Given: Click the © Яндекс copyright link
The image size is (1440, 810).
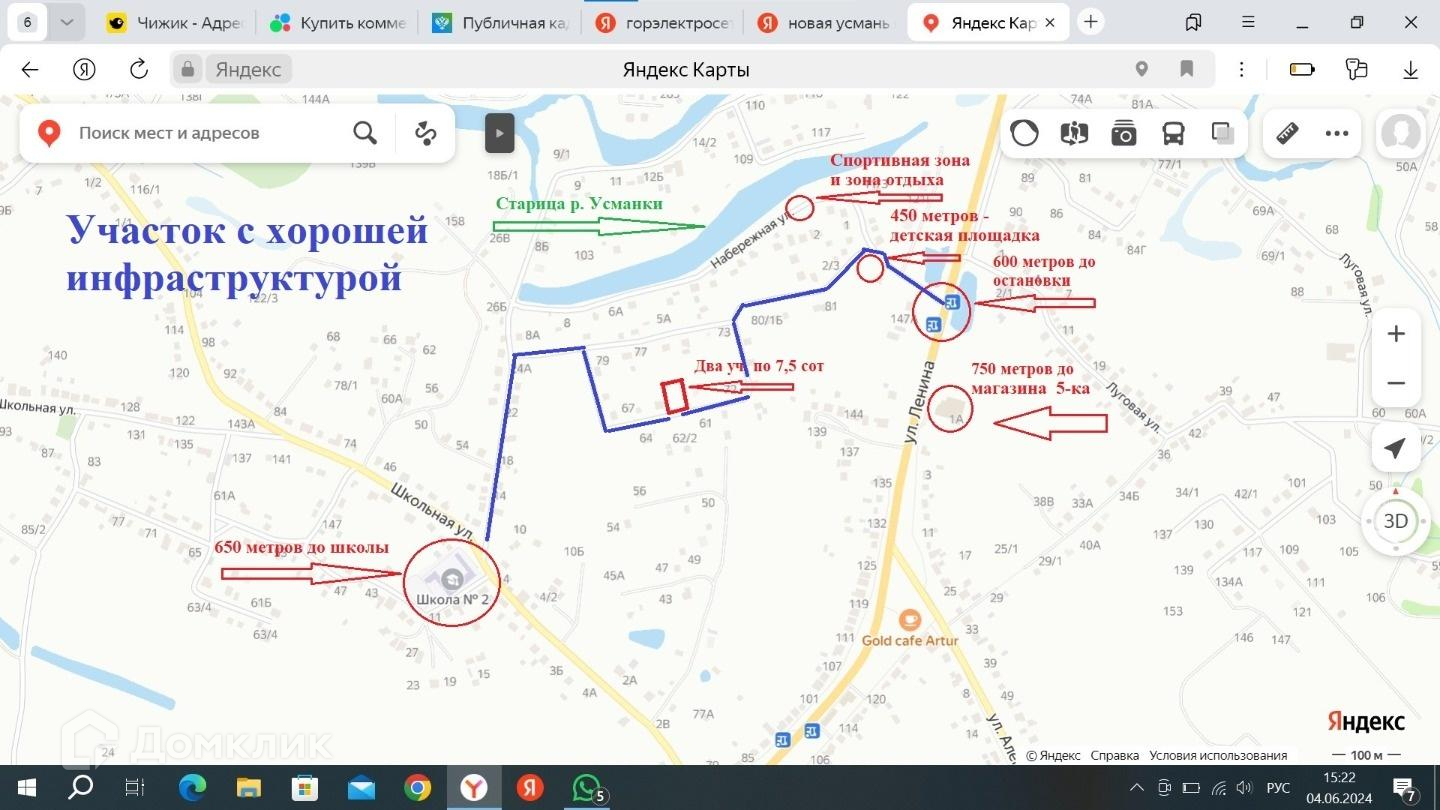Looking at the screenshot, I should point(1054,756).
